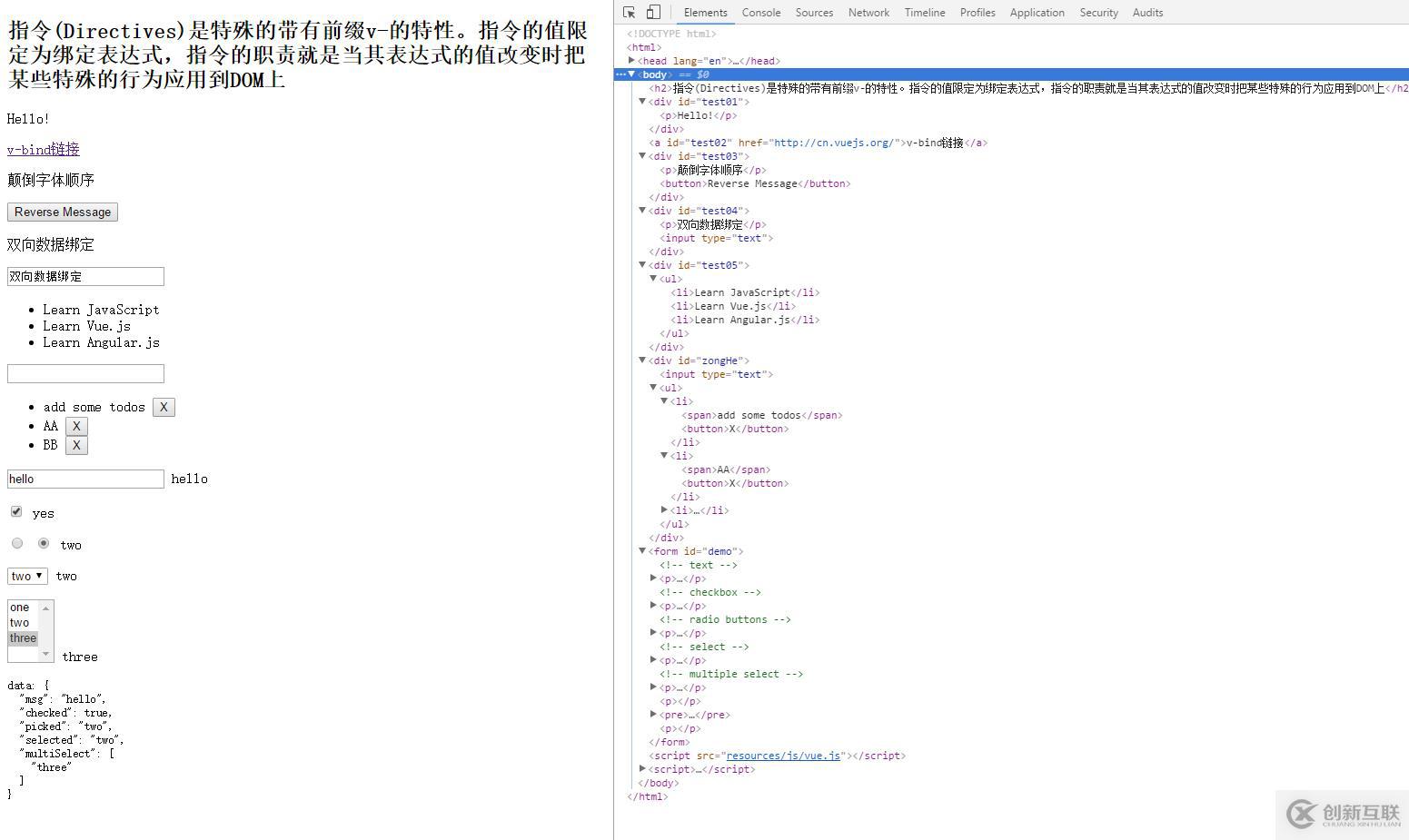
Task: Collapse the div#zongHe node
Action: tap(642, 360)
